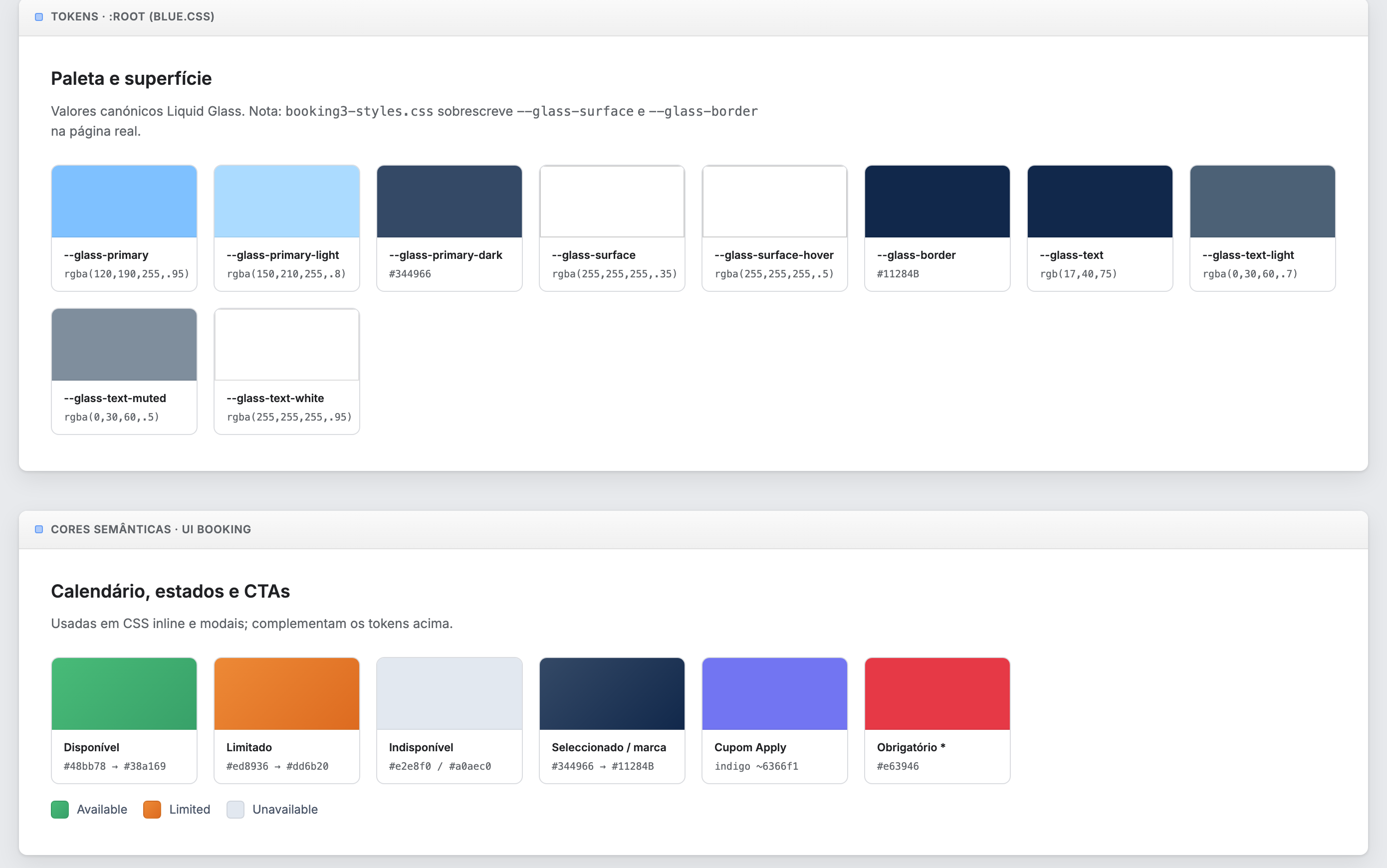Click the #11284B value under --glass-border

pyautogui.click(x=898, y=274)
